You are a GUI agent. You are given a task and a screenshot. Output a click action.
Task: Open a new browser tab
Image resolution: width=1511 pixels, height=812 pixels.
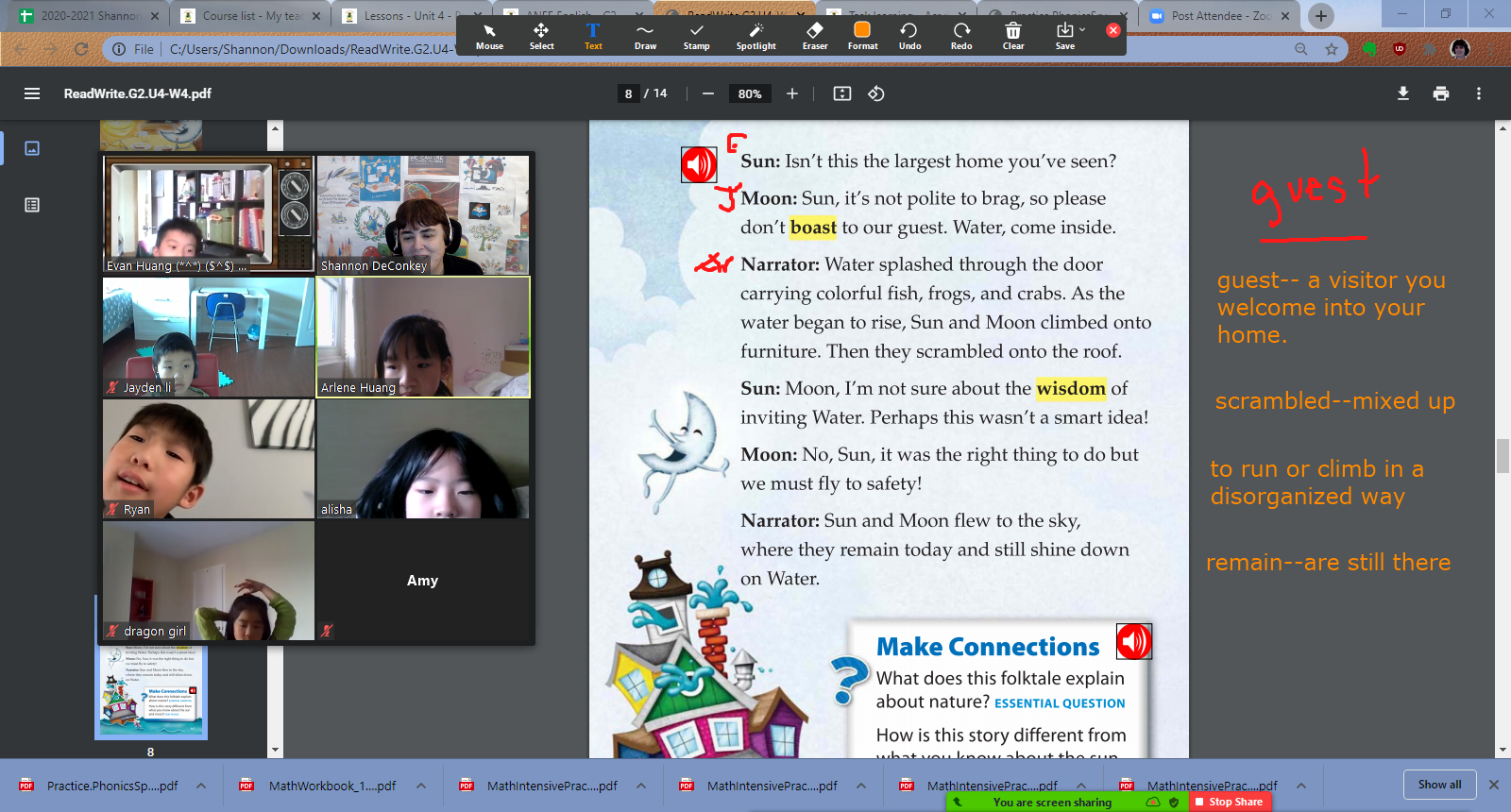[x=1321, y=16]
